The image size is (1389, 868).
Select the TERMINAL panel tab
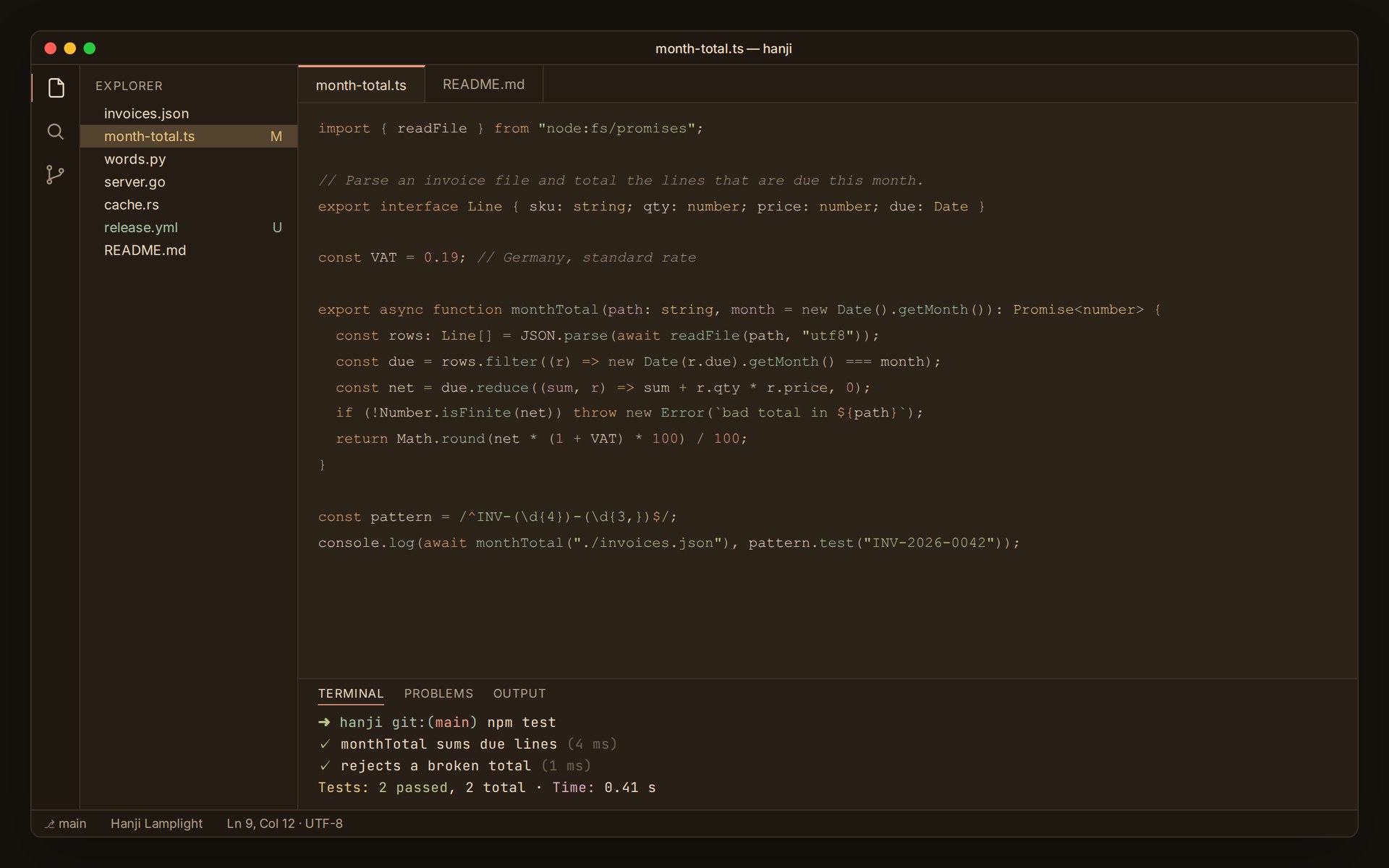[351, 694]
